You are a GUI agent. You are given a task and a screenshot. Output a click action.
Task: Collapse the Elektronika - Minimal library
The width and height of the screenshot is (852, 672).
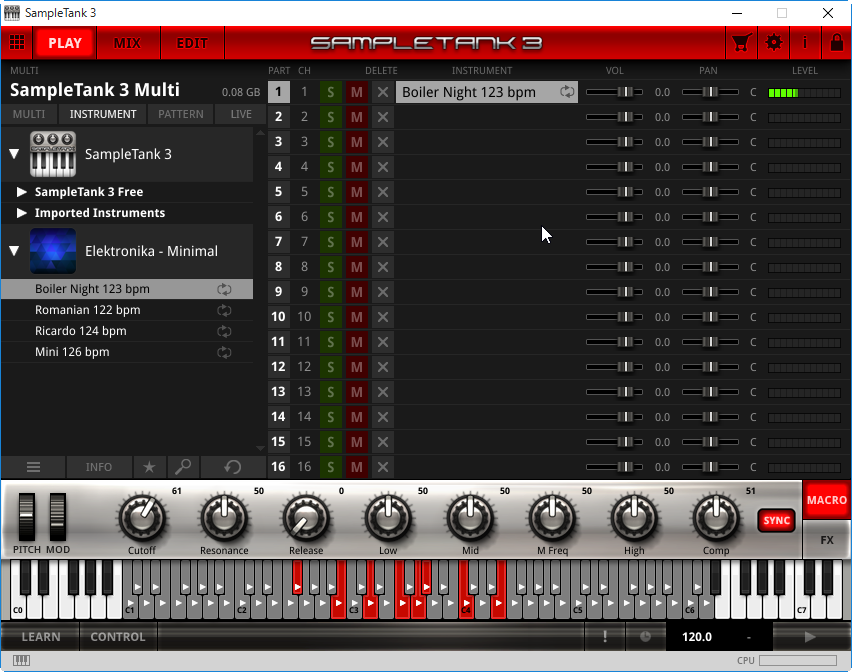point(15,251)
